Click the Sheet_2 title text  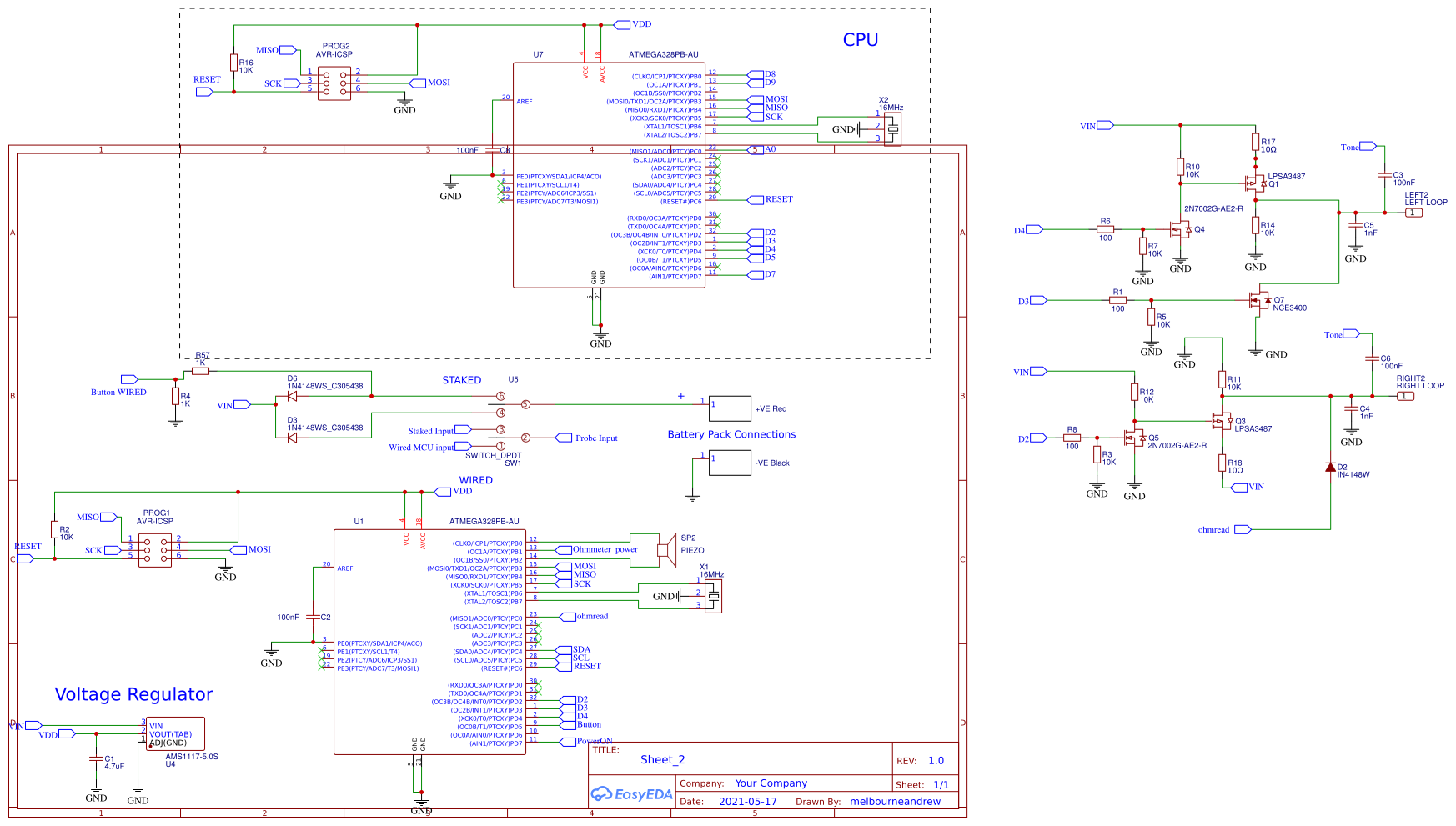point(662,759)
